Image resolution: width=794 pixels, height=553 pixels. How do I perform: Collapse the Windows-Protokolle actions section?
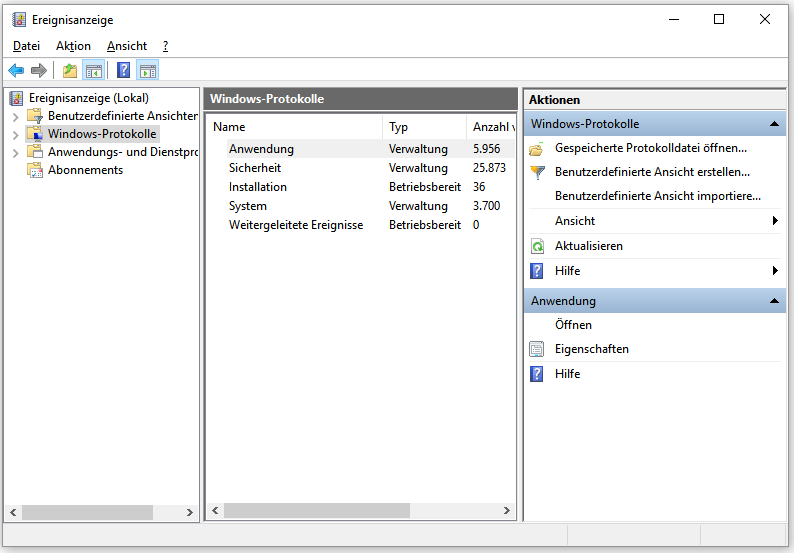click(774, 124)
